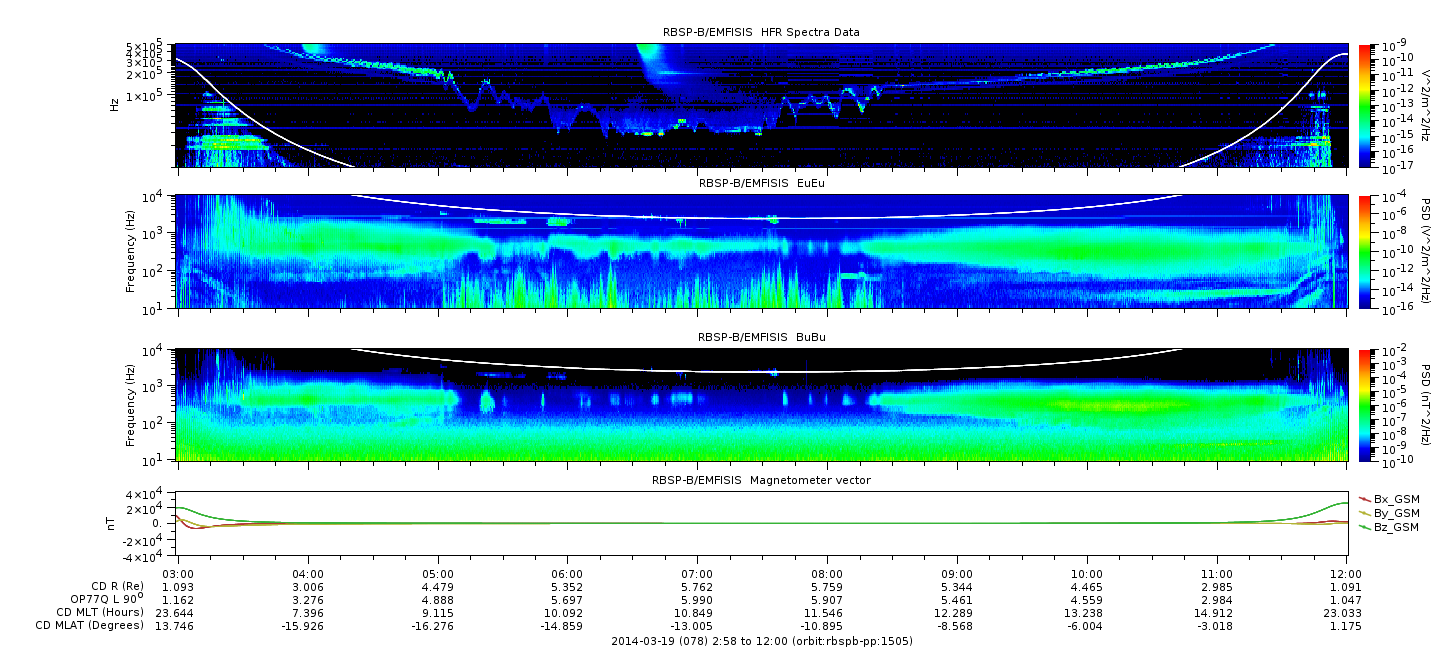Click the Bz_GSM green legend line marker
This screenshot has height=658, width=1447.
[1364, 526]
